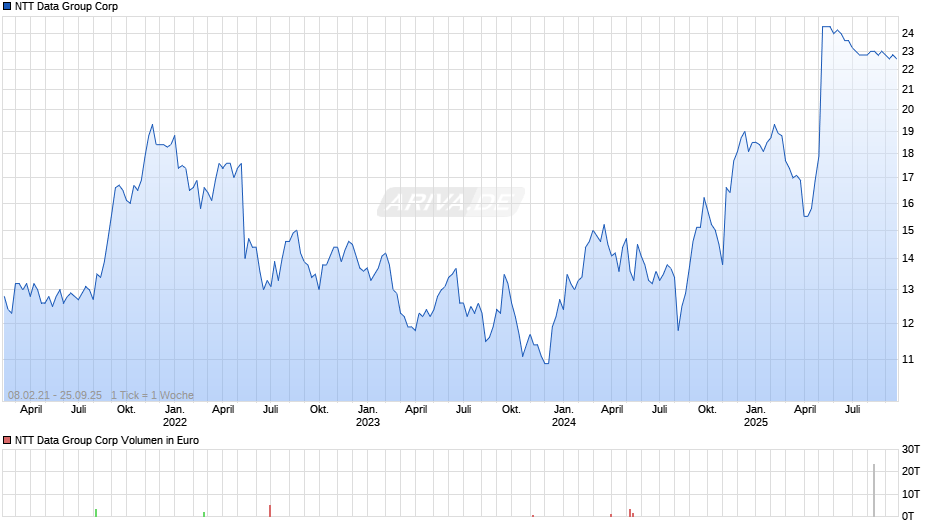Click the '1 Tick = 1 Woche' label
This screenshot has width=940, height=526.
tap(152, 395)
